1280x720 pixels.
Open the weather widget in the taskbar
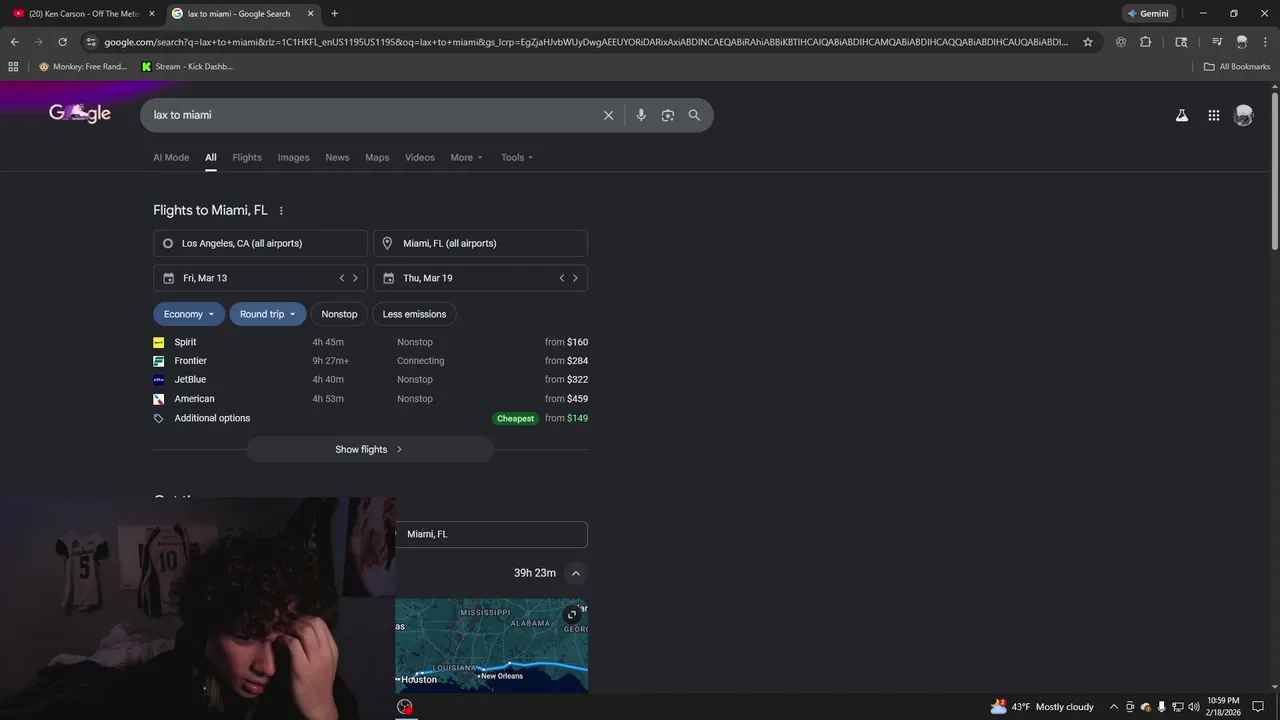pyautogui.click(x=1042, y=707)
